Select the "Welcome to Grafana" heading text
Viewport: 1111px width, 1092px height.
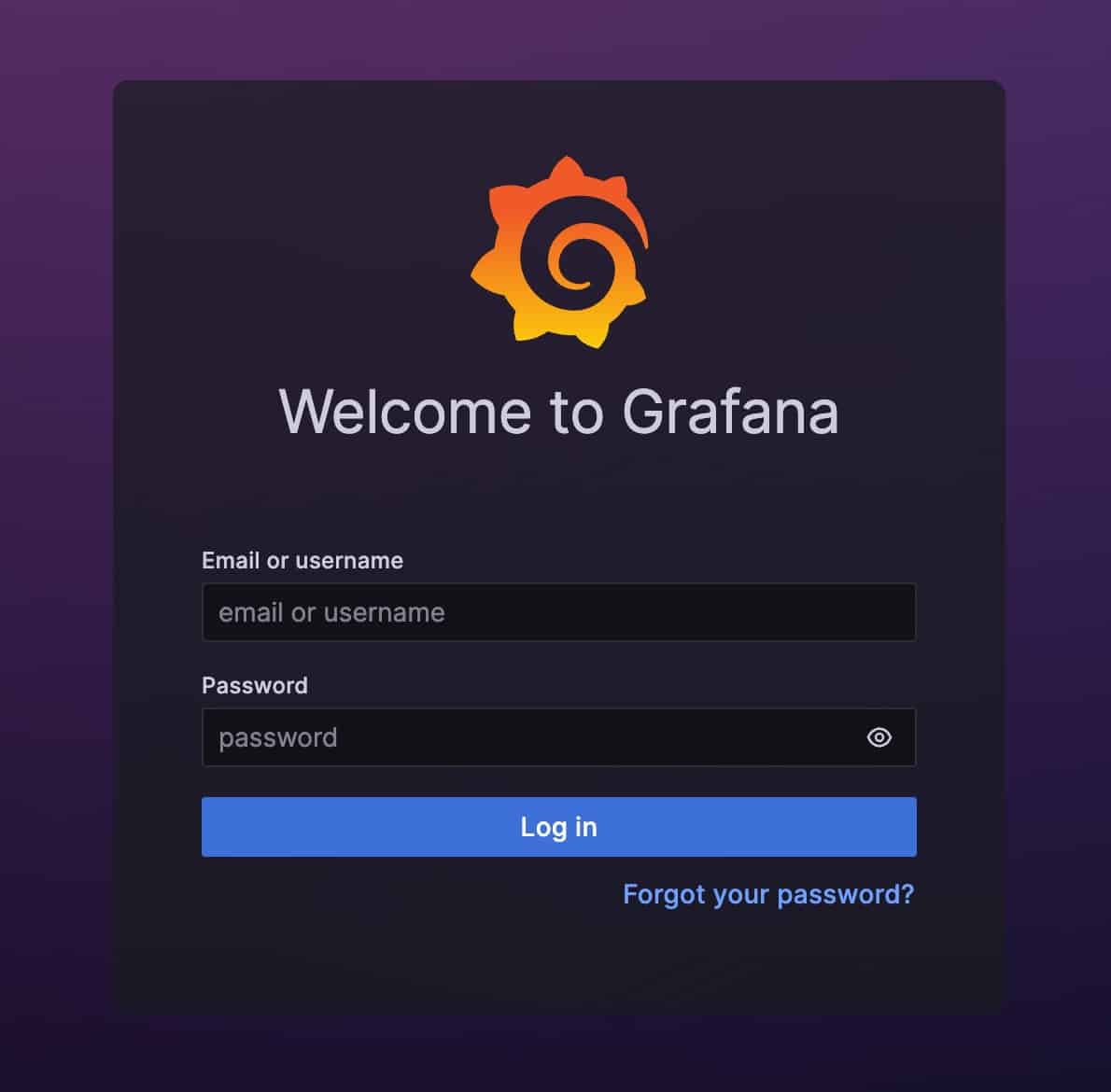coord(559,412)
